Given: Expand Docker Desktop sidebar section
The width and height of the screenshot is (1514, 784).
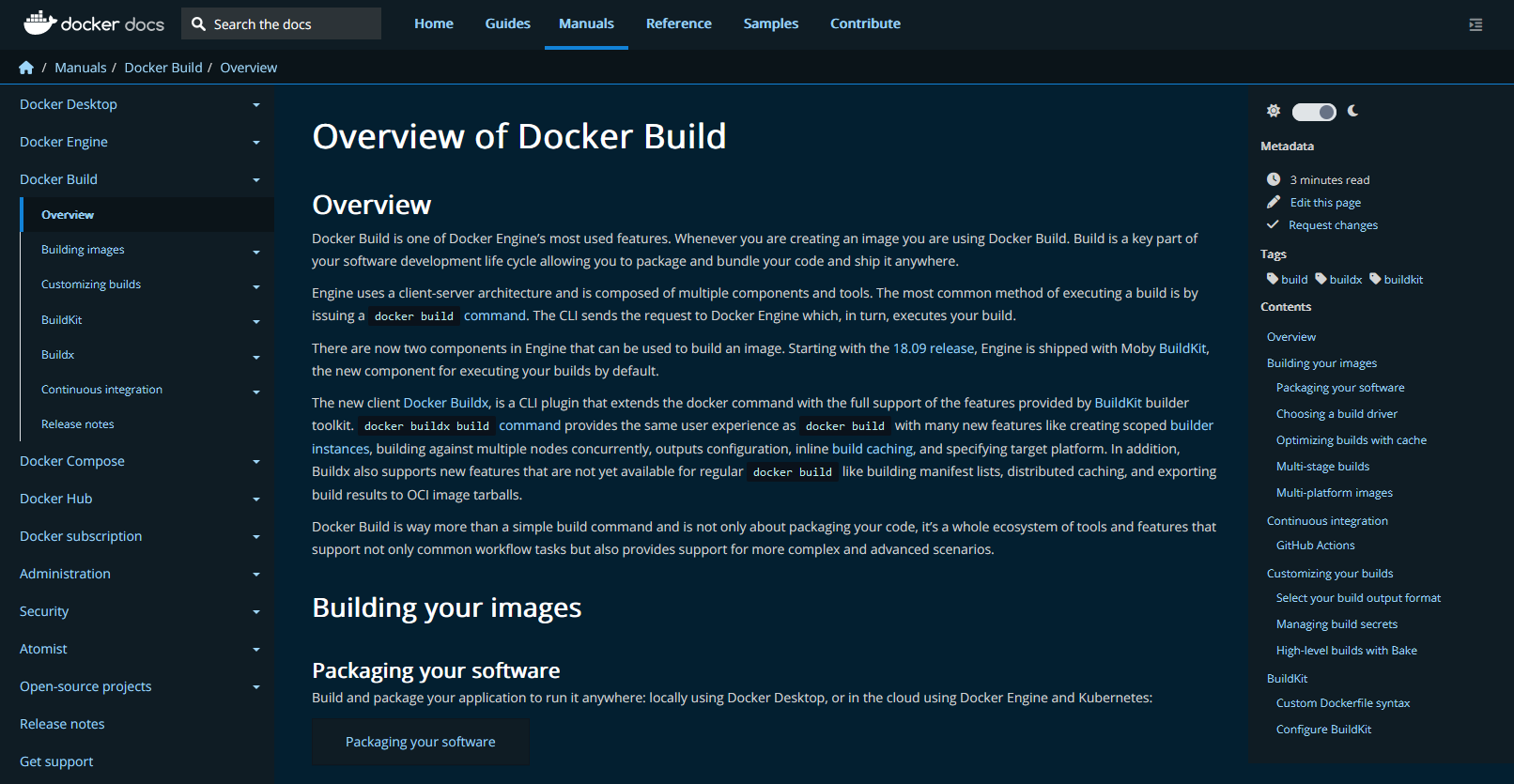Looking at the screenshot, I should click(255, 105).
